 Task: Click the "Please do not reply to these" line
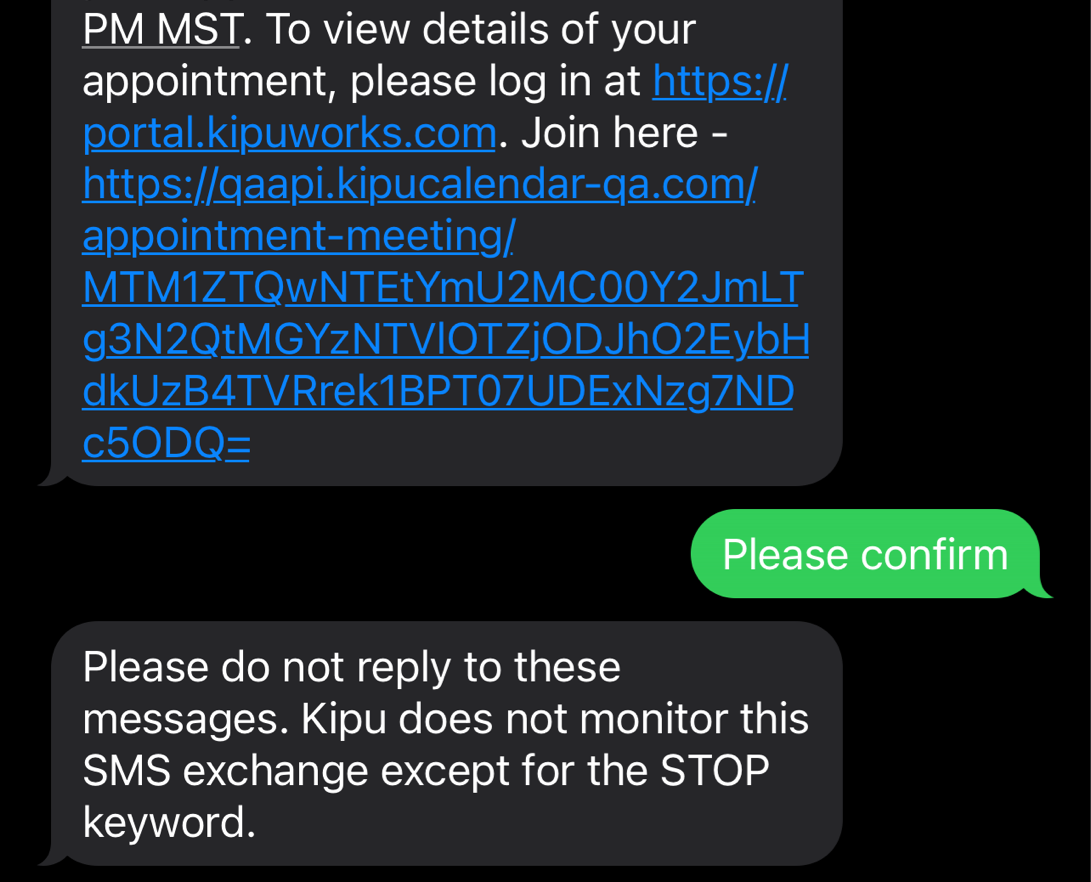[351, 667]
